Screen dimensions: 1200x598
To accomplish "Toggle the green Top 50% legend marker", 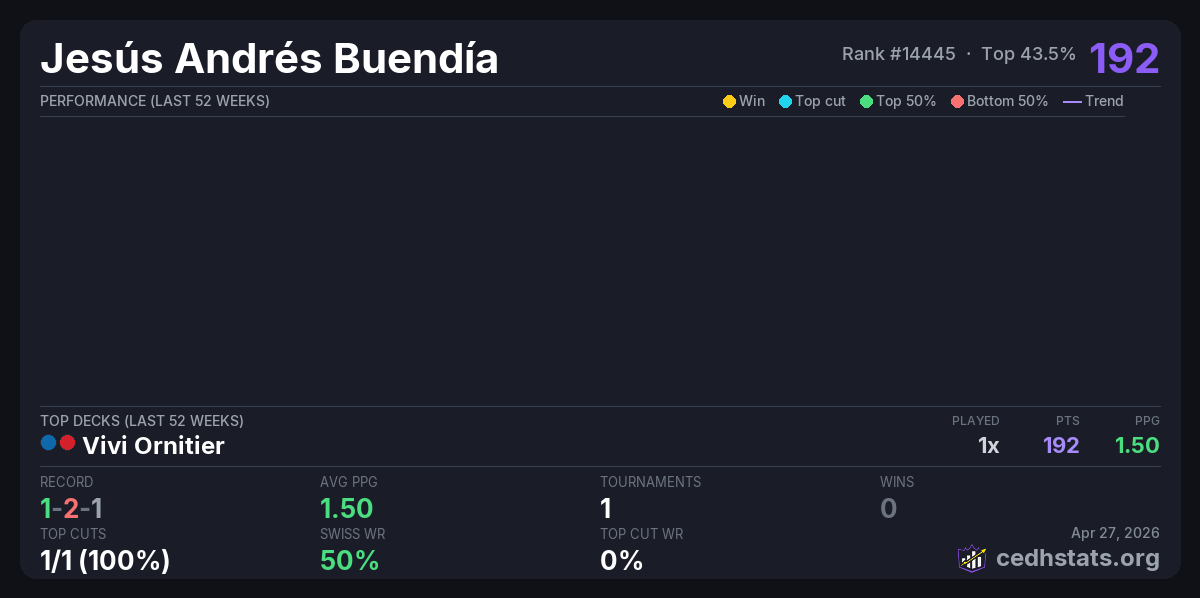I will coord(866,101).
